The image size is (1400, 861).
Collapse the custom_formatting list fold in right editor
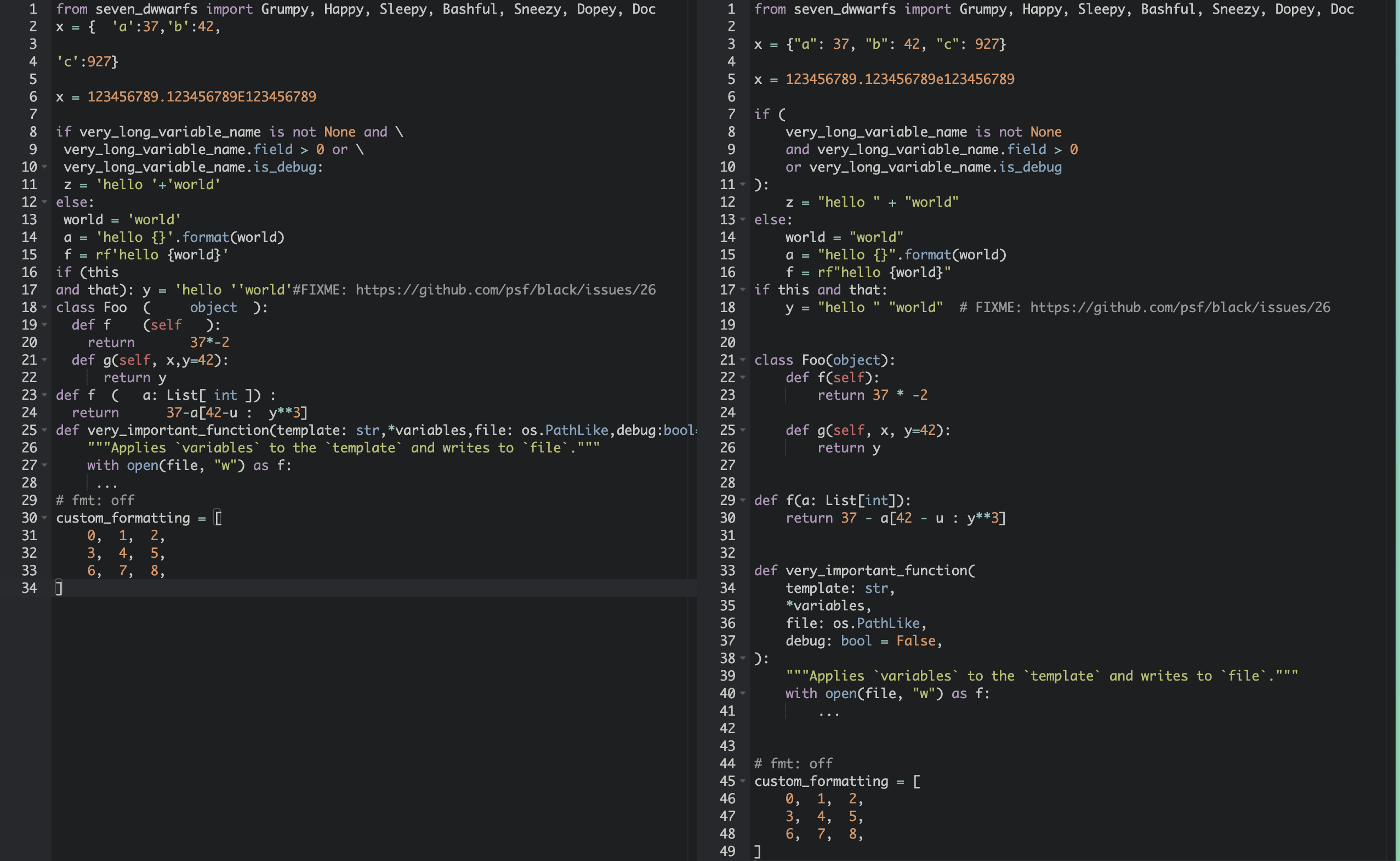click(x=744, y=781)
